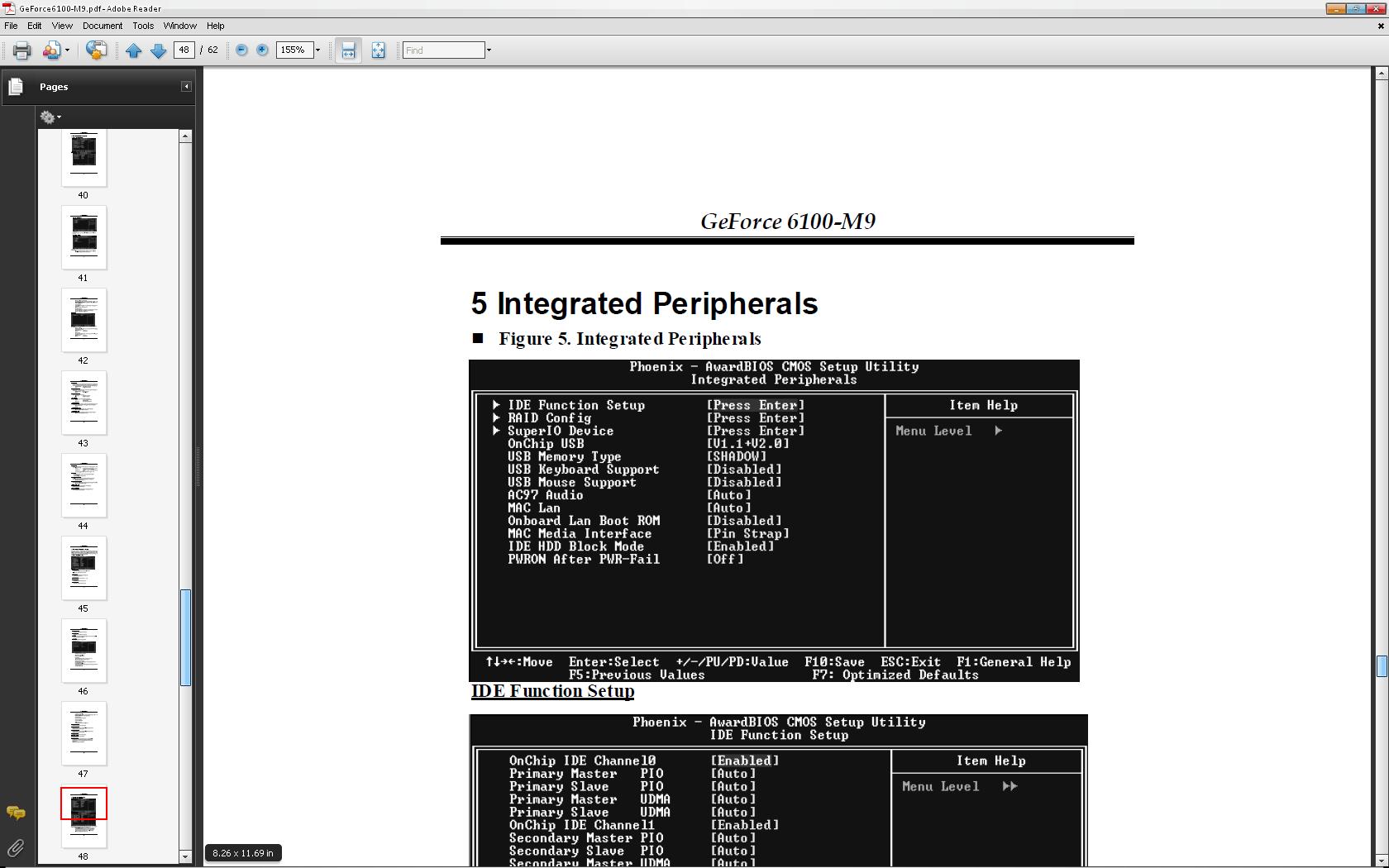Viewport: 1389px width, 868px height.
Task: Select page 41 thumbnail
Action: click(84, 237)
